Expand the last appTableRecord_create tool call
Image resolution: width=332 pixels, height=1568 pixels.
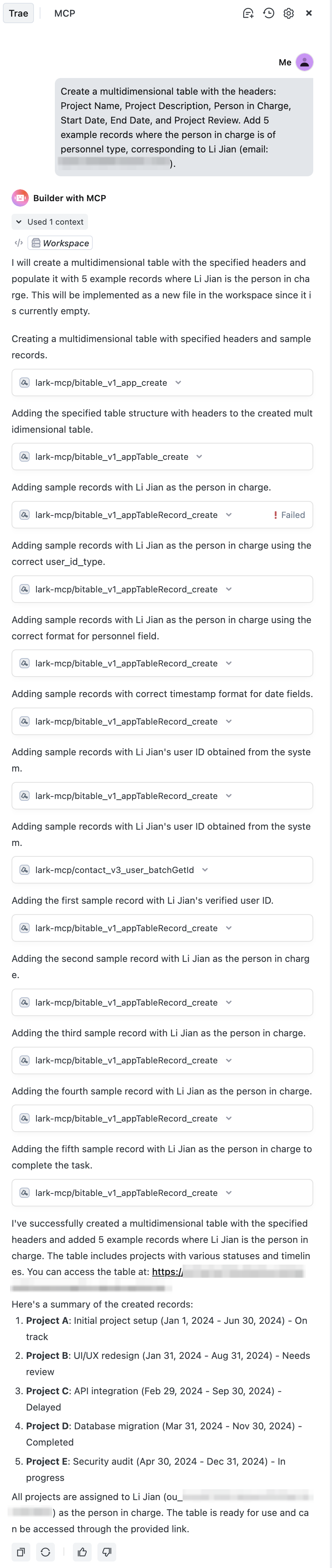[x=229, y=1192]
